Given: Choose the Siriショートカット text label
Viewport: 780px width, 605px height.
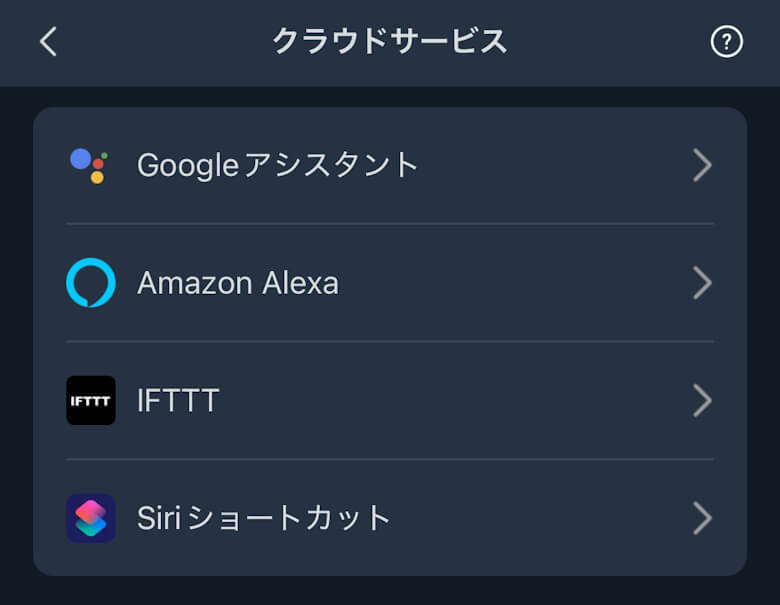Looking at the screenshot, I should (x=264, y=518).
